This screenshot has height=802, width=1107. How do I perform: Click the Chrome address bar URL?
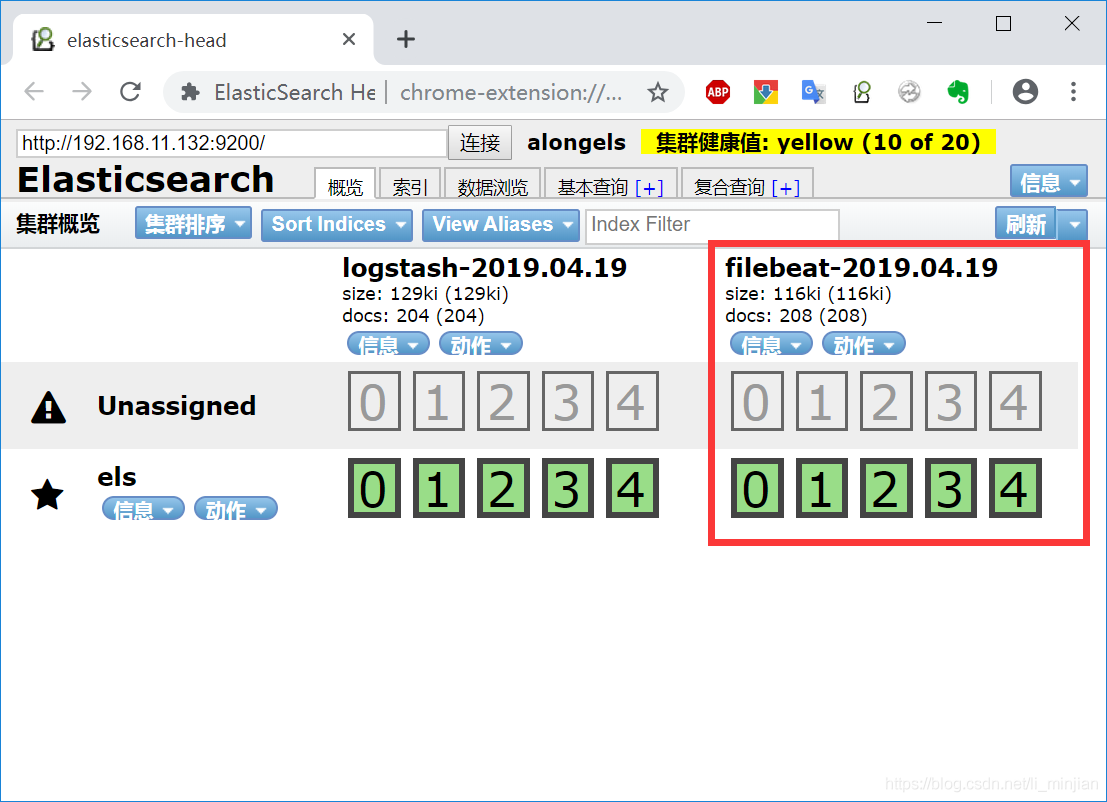pos(511,92)
